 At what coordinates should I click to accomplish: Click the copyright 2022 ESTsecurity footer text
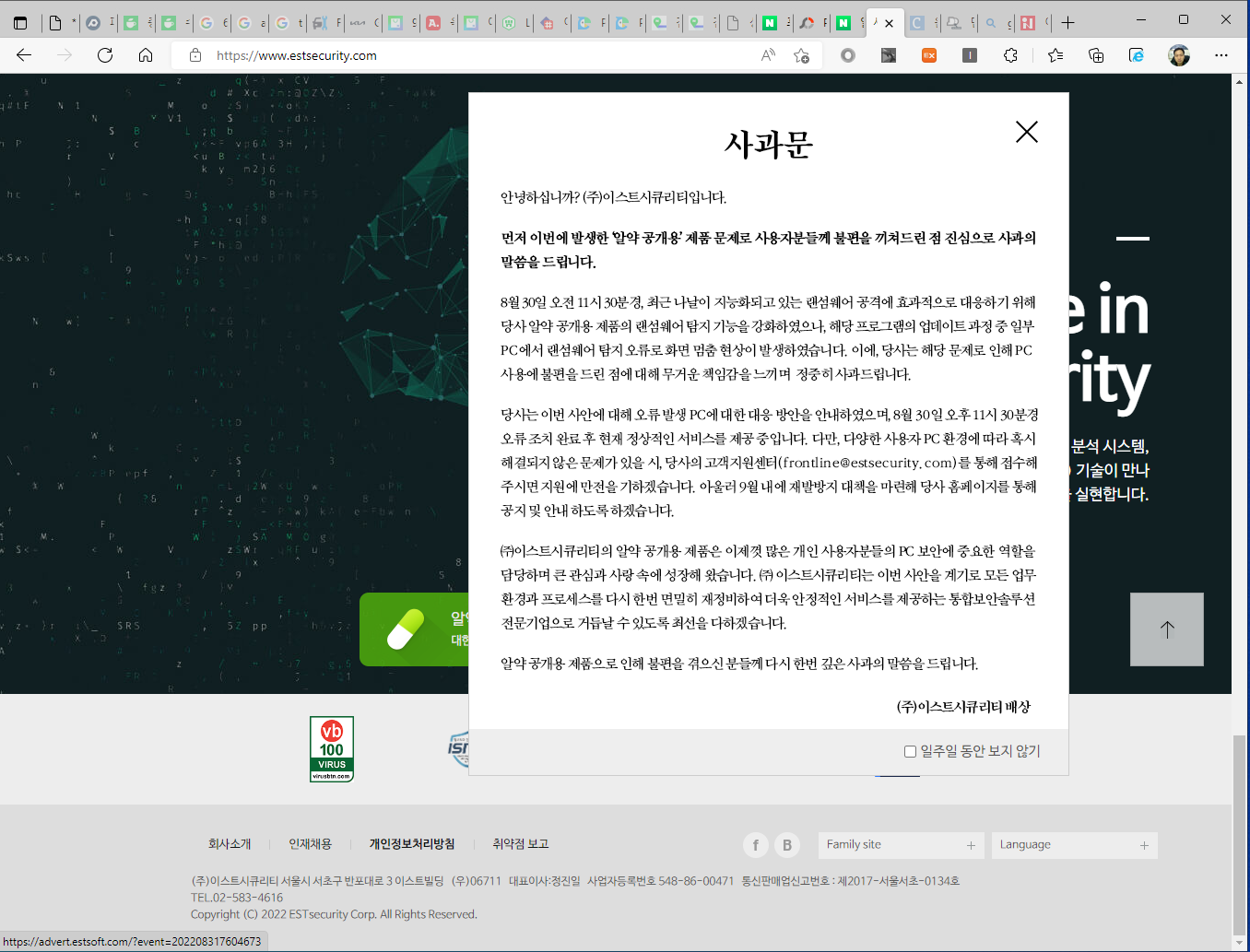pyautogui.click(x=334, y=914)
